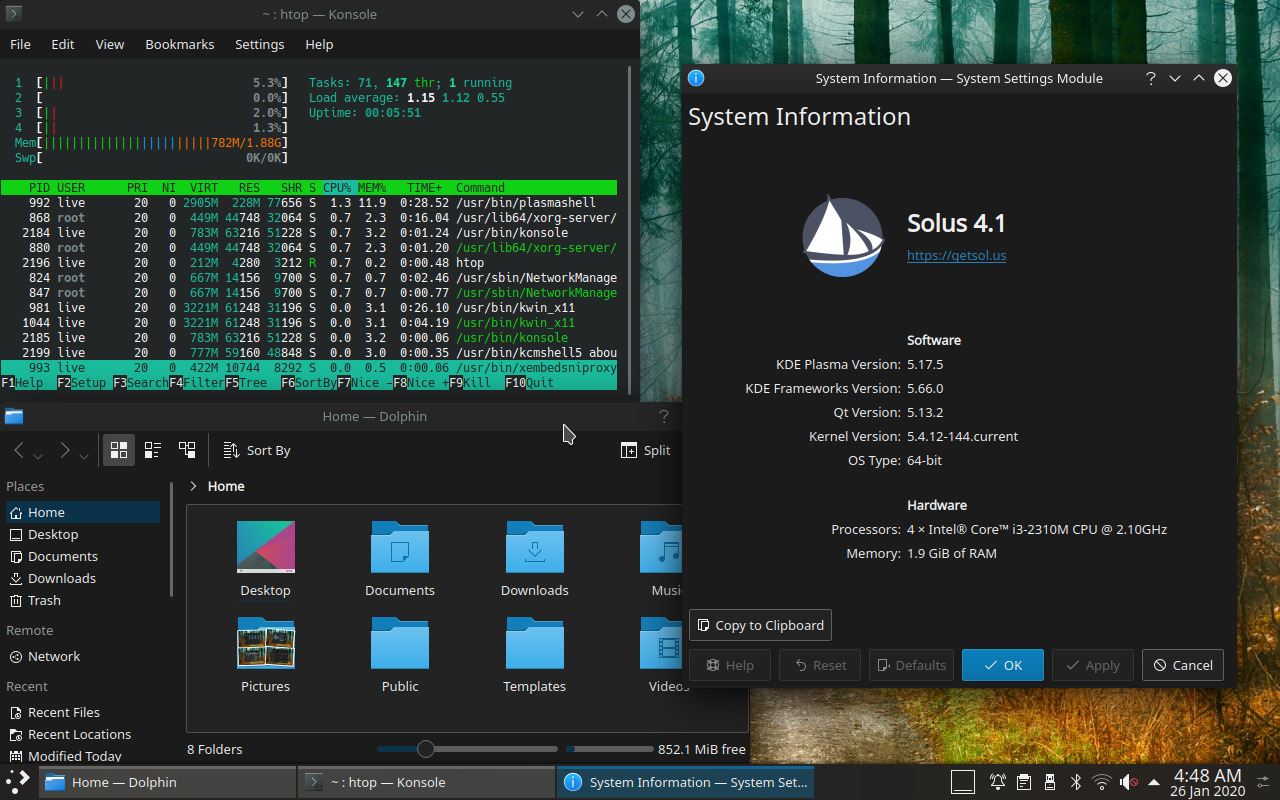This screenshot has height=800, width=1280.
Task: Select the Templates folder icon in Dolphin
Action: 535,643
